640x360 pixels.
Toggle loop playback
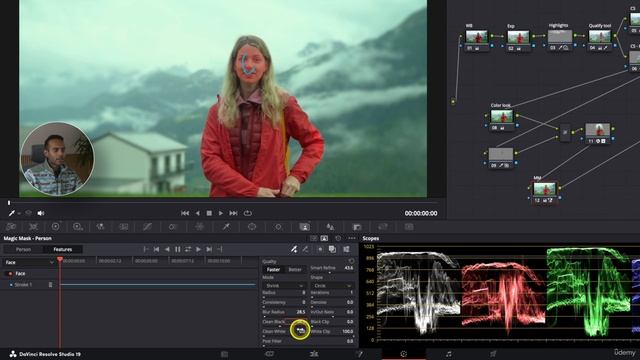click(x=247, y=213)
